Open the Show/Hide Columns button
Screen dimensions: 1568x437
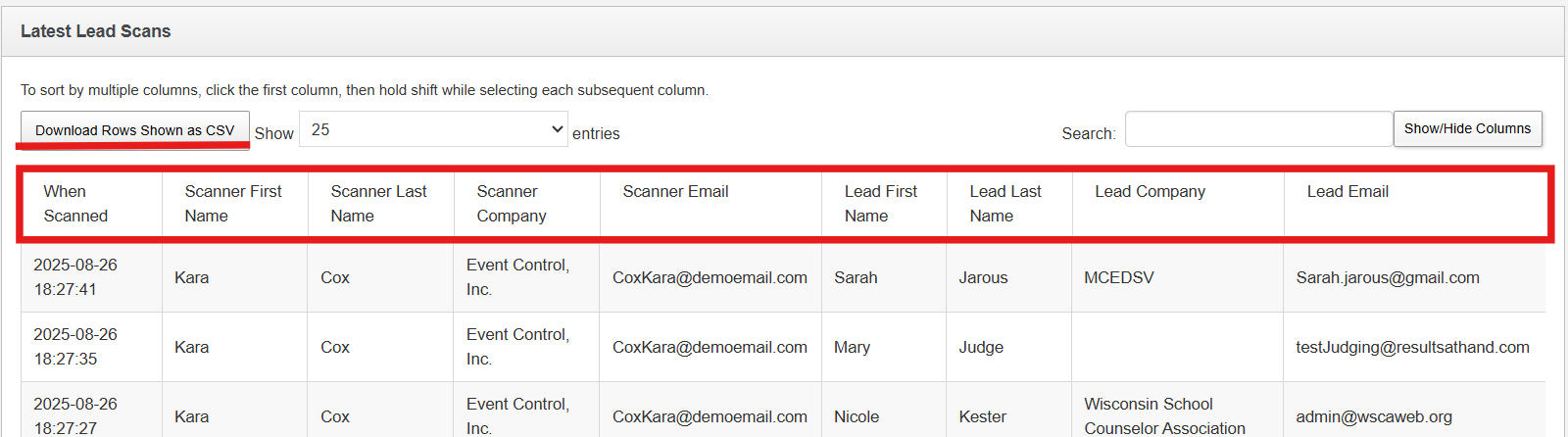tap(1467, 128)
